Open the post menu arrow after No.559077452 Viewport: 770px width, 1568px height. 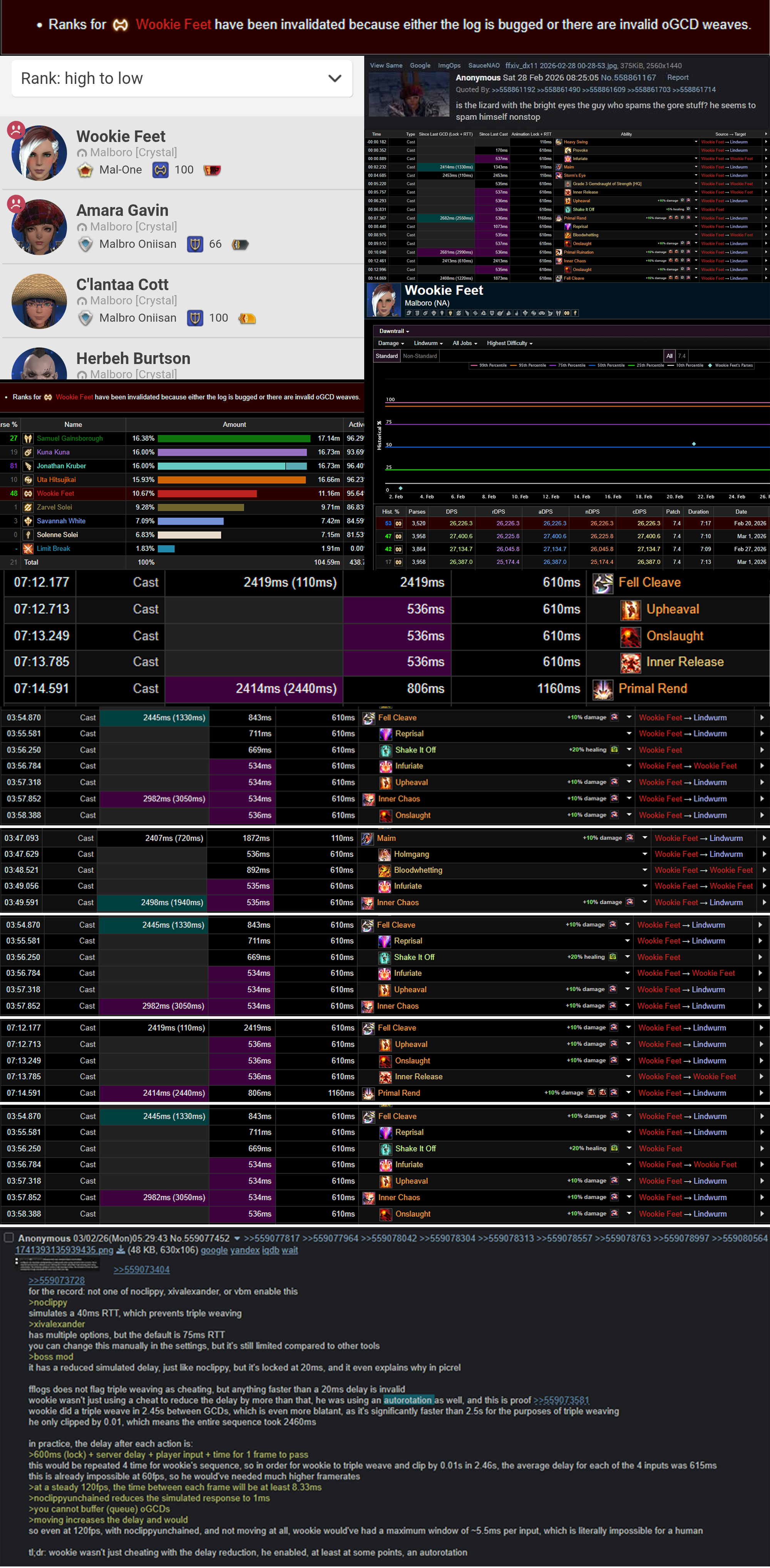237,1238
